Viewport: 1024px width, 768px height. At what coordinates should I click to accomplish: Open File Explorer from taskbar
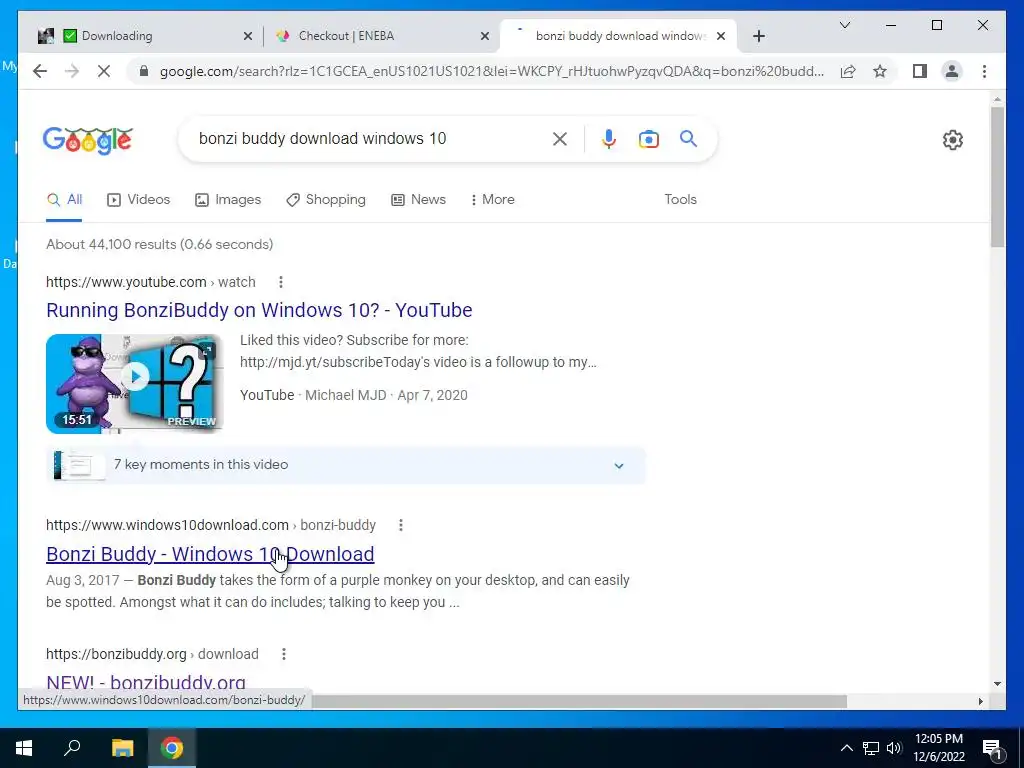(x=122, y=748)
